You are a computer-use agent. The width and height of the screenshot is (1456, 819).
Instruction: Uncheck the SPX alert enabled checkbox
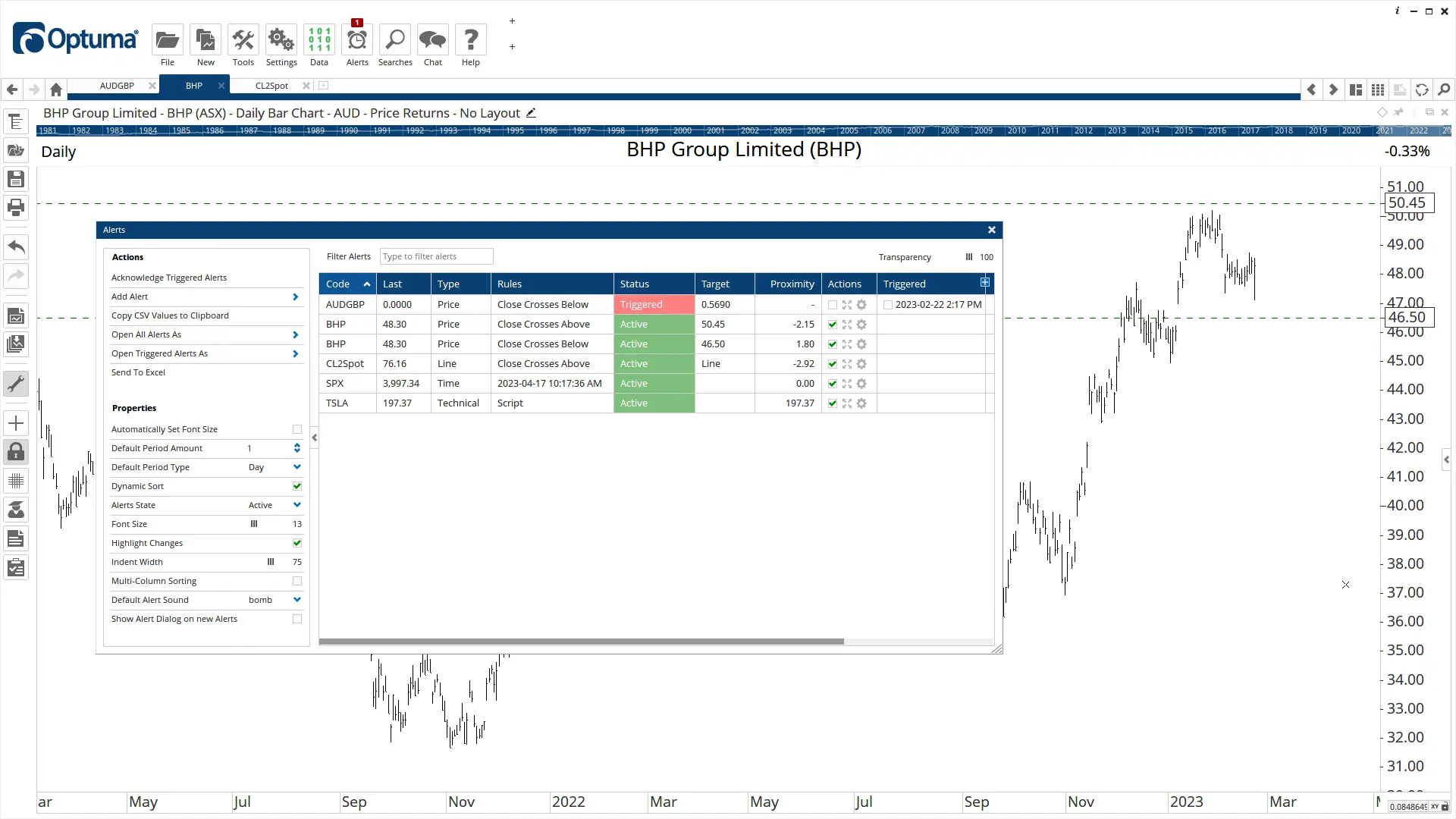point(833,384)
